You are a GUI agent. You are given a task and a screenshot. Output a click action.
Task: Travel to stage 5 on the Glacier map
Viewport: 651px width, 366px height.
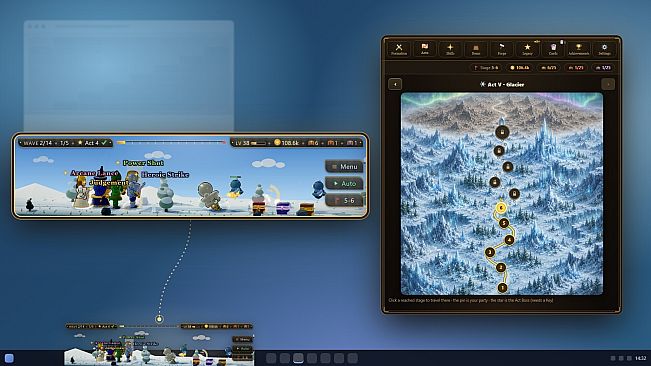[504, 223]
